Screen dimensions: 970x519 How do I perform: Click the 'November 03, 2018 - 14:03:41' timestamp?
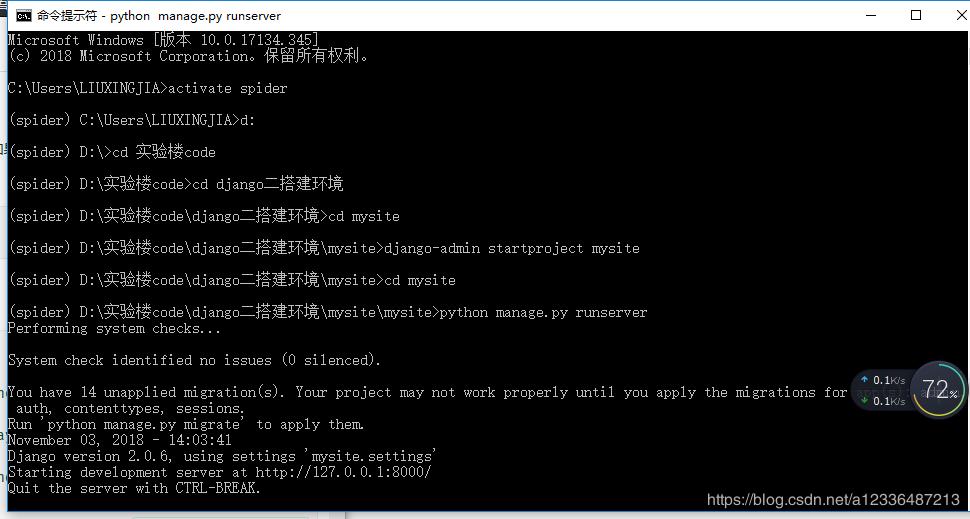click(x=119, y=440)
